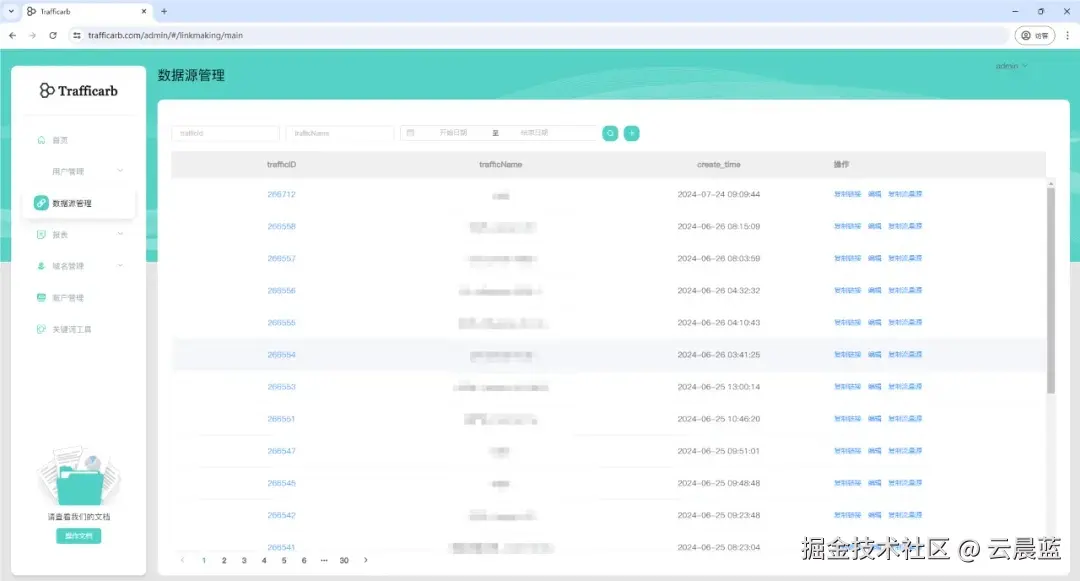
Task: Open trafficID 266712 link
Action: [281, 194]
